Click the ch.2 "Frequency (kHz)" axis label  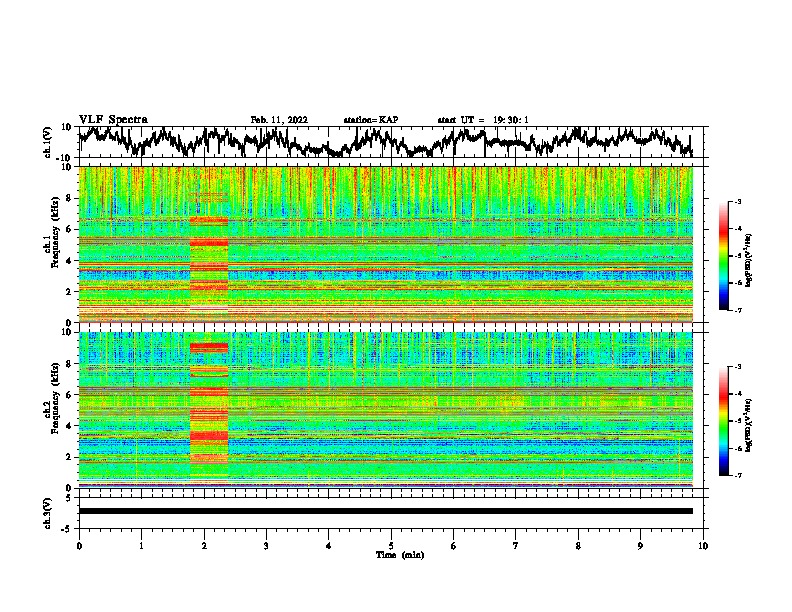55,398
